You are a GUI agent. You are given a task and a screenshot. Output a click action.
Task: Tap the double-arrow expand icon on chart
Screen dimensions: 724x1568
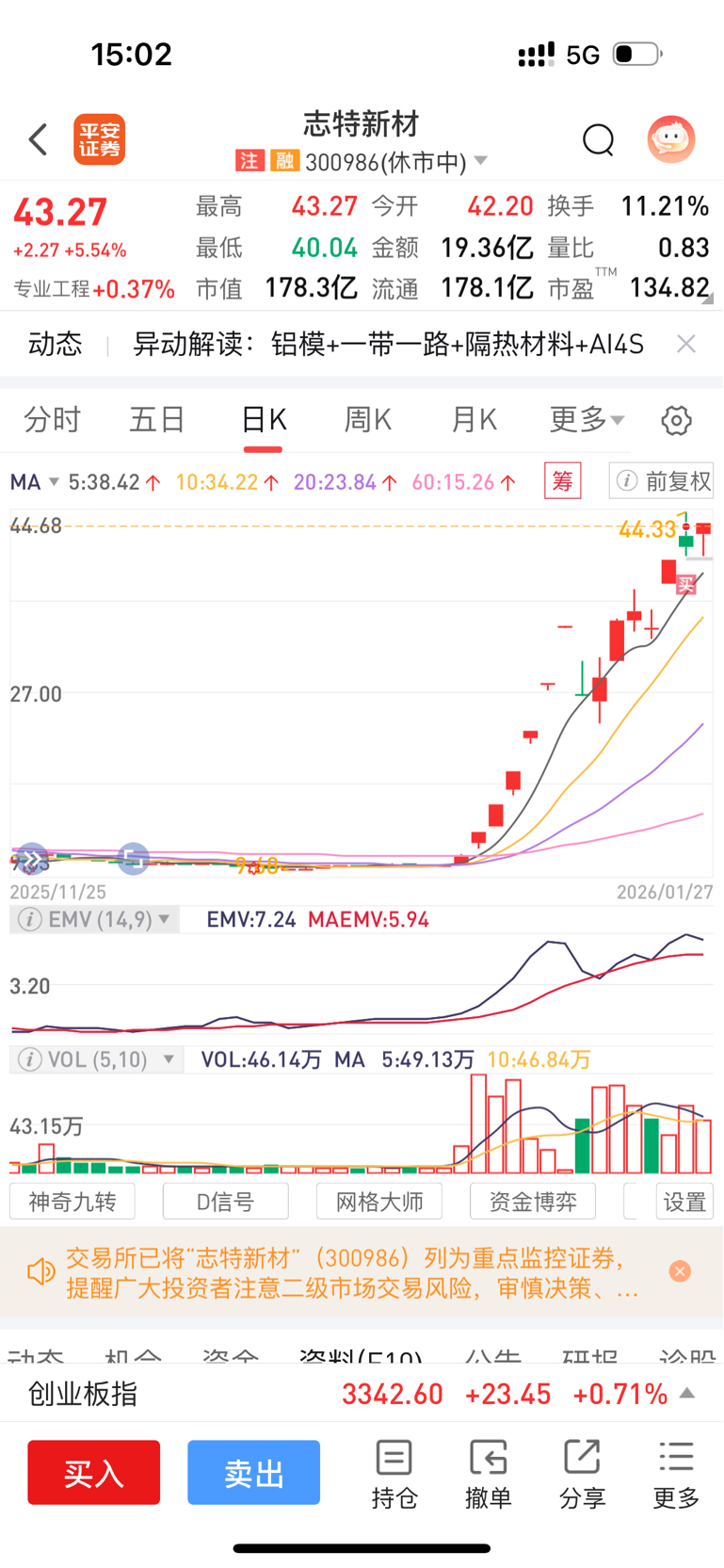pos(32,859)
